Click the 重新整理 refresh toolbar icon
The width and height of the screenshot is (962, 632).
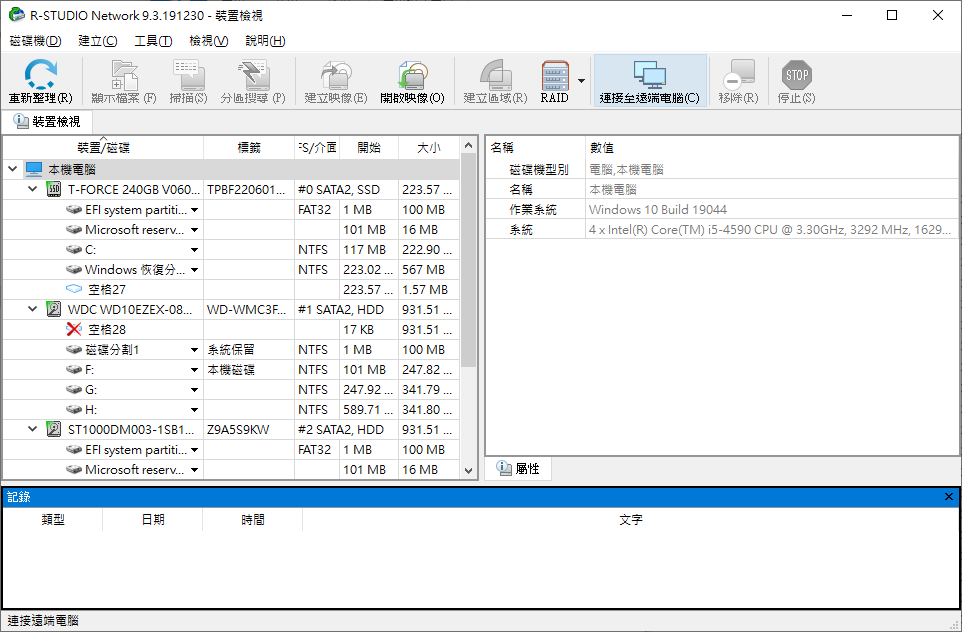pos(40,74)
